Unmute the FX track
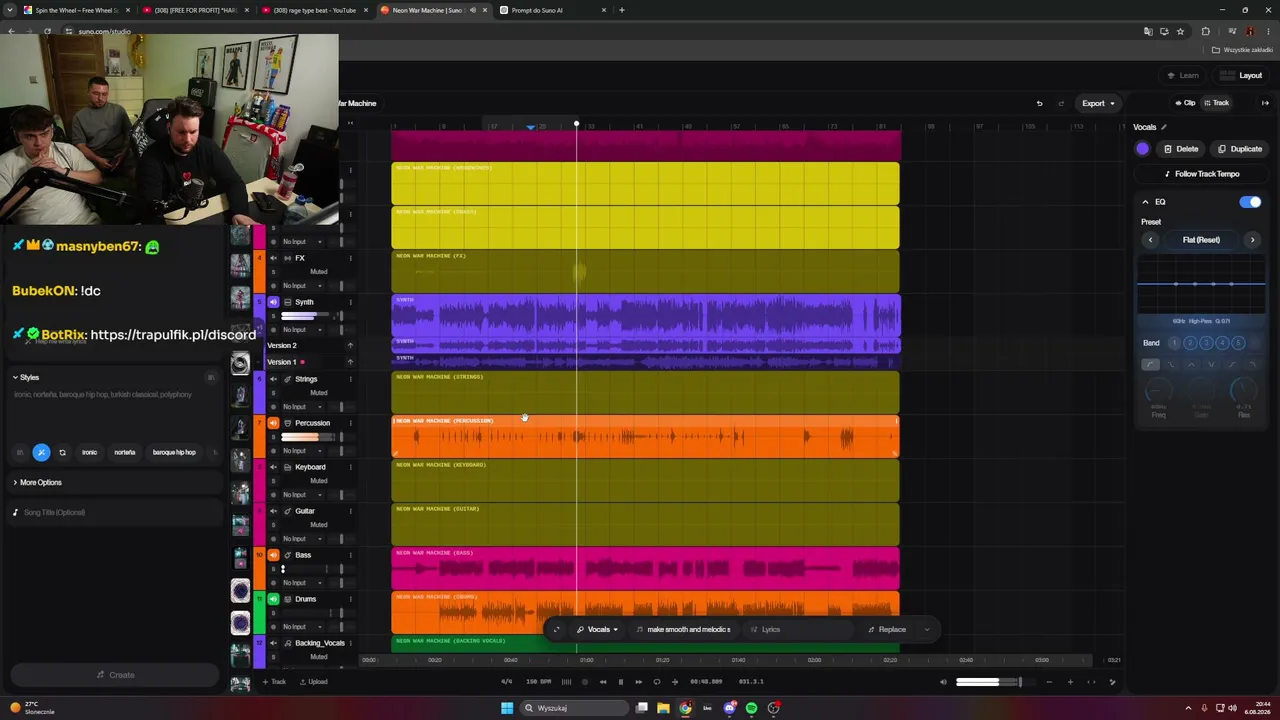Viewport: 1280px width, 720px height. point(273,258)
